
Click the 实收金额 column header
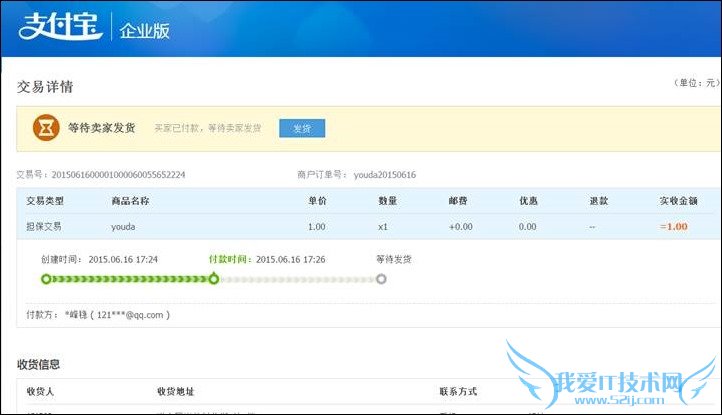(679, 201)
